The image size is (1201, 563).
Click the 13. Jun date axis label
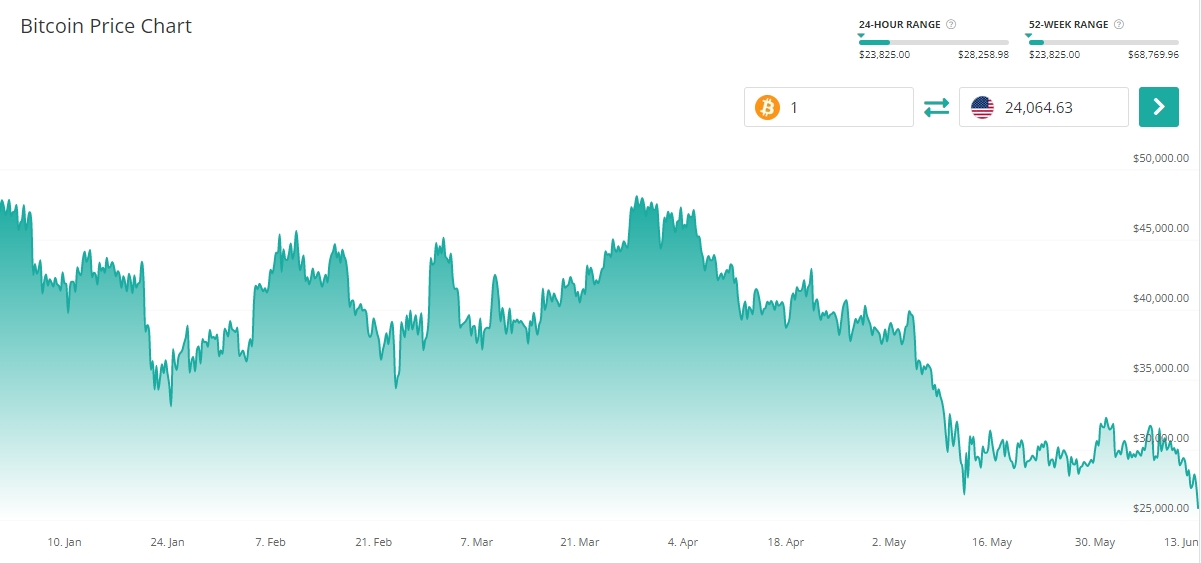point(1182,542)
